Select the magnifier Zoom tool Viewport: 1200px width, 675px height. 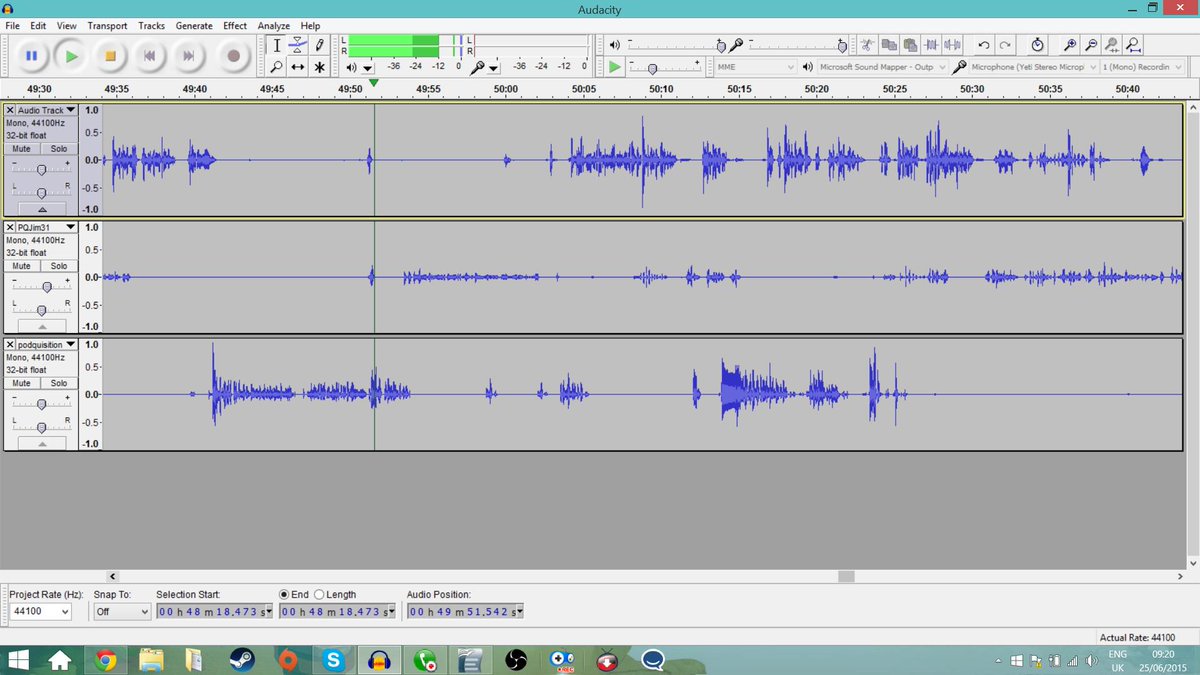tap(277, 67)
